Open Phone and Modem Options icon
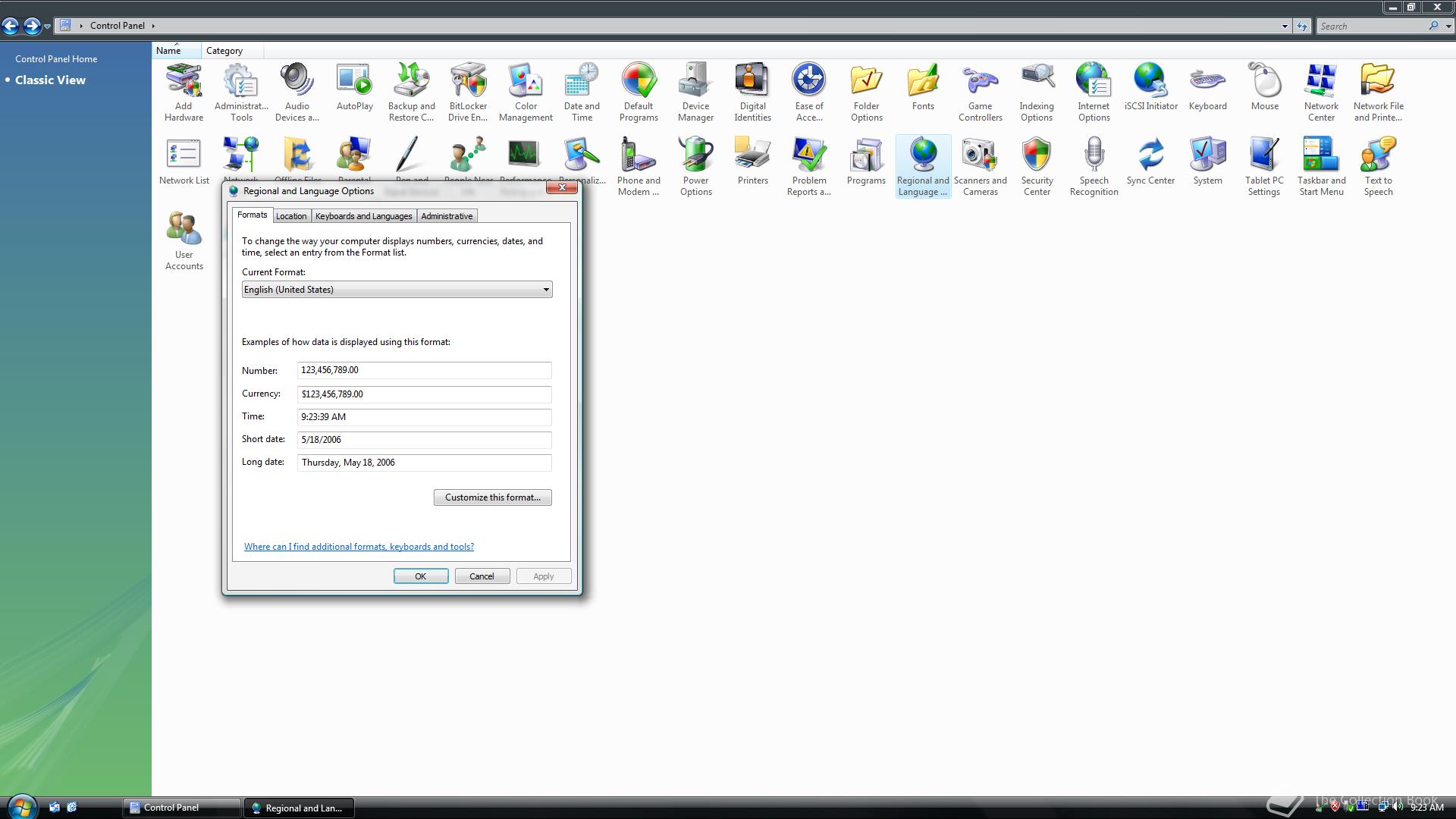 click(x=639, y=166)
